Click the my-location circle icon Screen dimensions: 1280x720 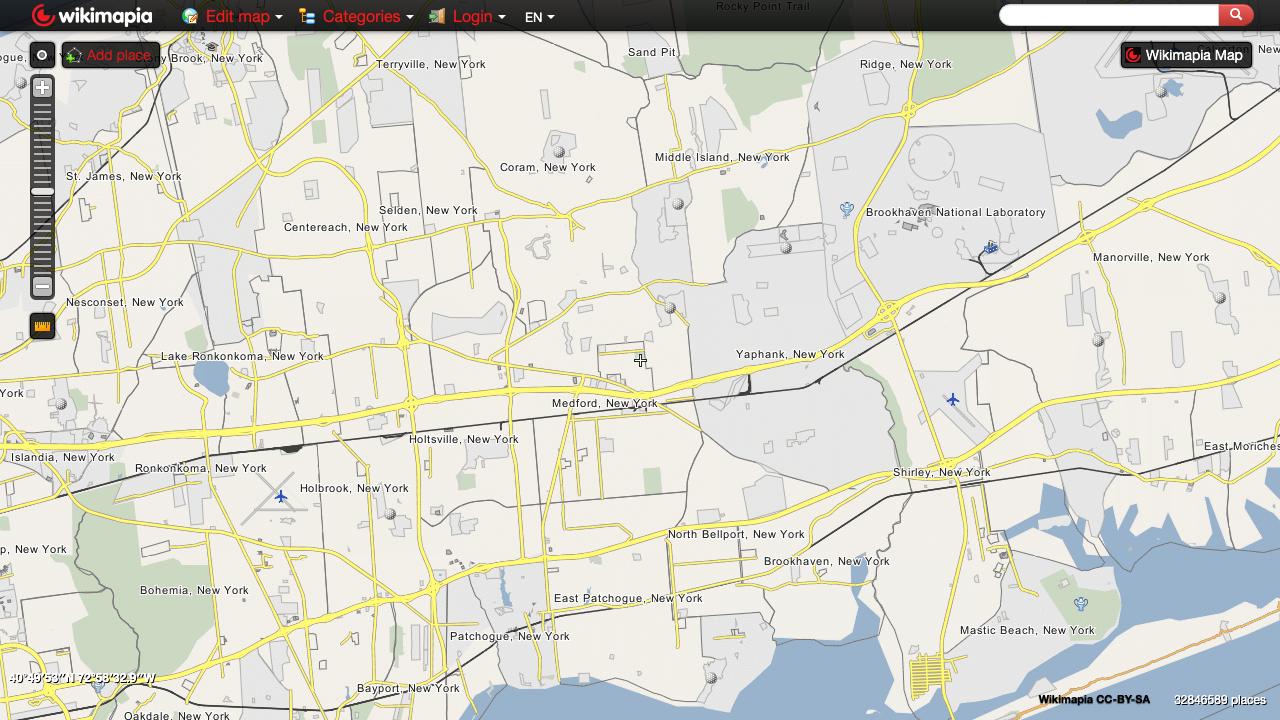click(42, 55)
